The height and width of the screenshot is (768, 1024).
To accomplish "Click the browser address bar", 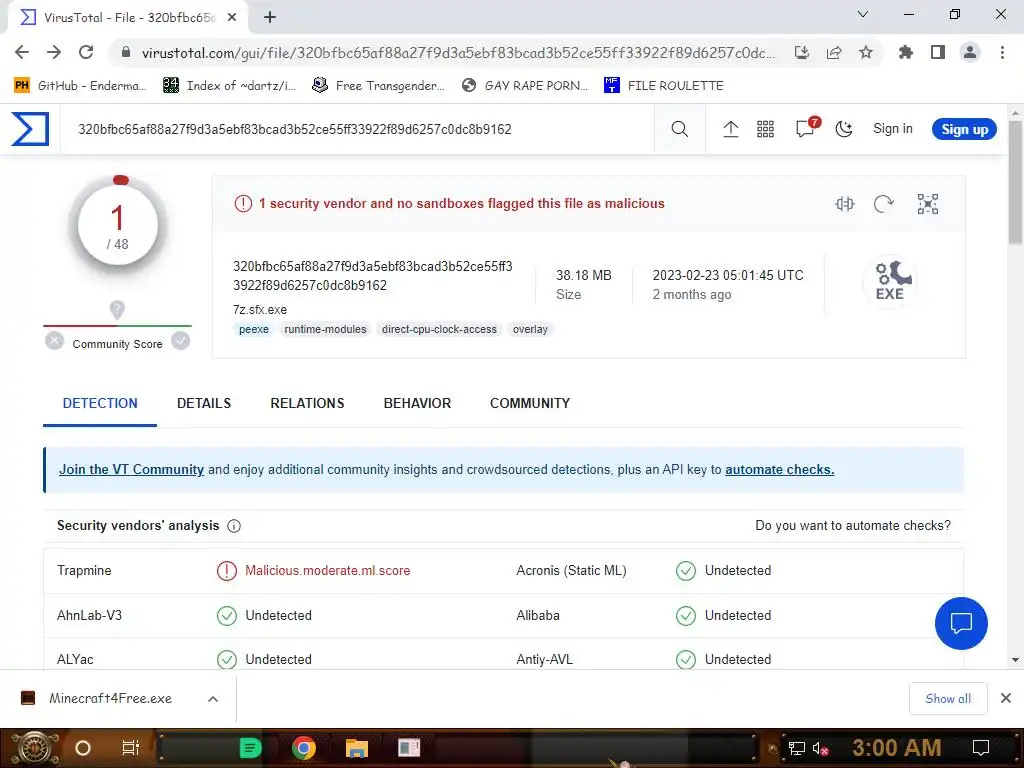I will click(x=458, y=53).
